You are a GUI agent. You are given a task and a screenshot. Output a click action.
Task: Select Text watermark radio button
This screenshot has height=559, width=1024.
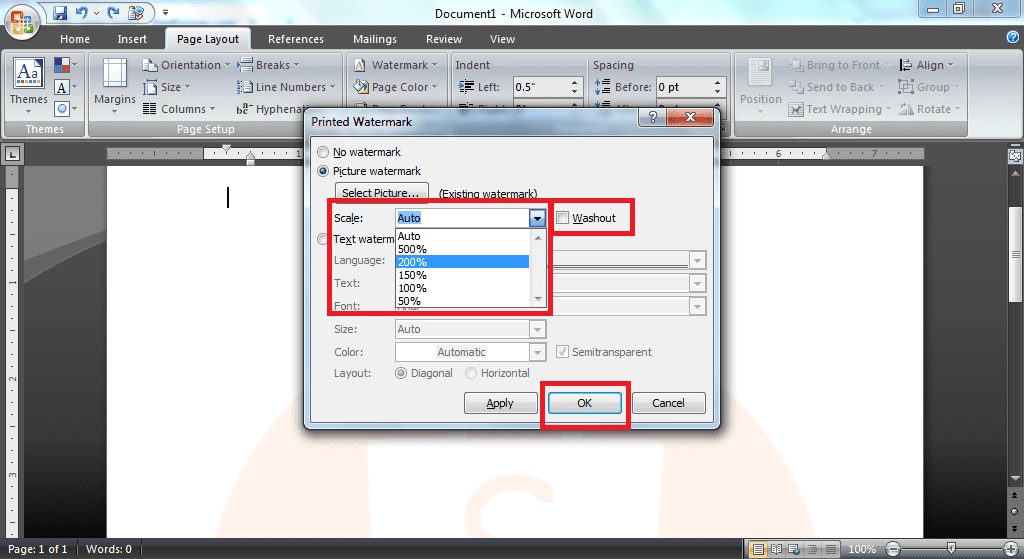(x=323, y=239)
